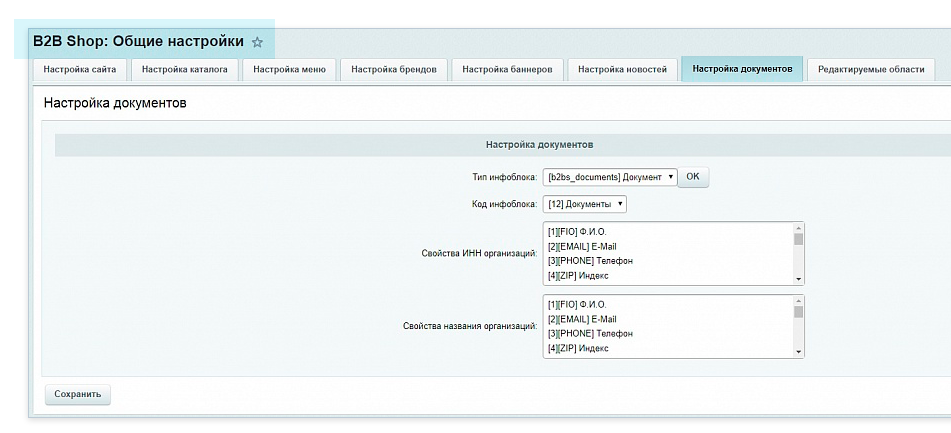Open the Настройка сайта tab
The width and height of the screenshot is (951, 433).
(79, 70)
